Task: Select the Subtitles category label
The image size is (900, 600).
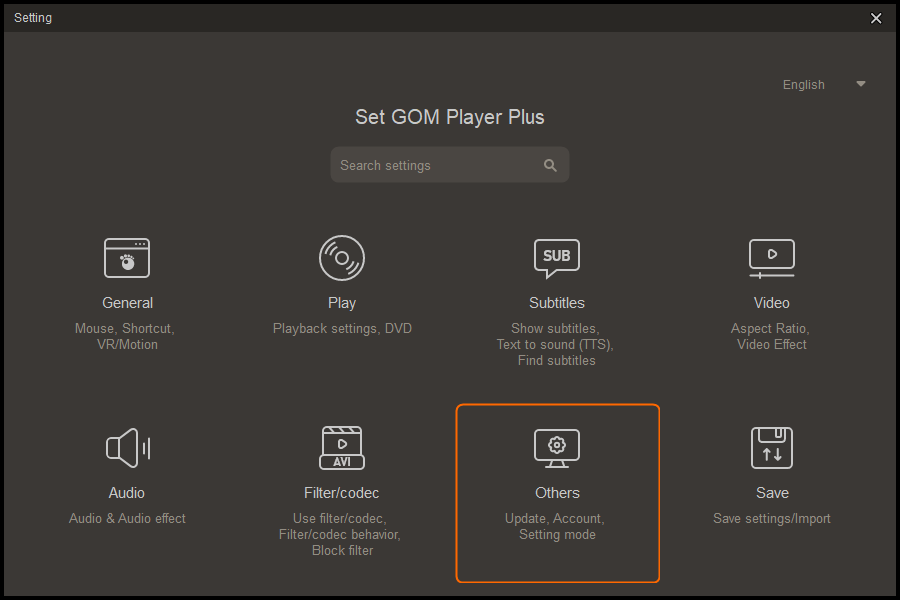Action: click(x=557, y=303)
